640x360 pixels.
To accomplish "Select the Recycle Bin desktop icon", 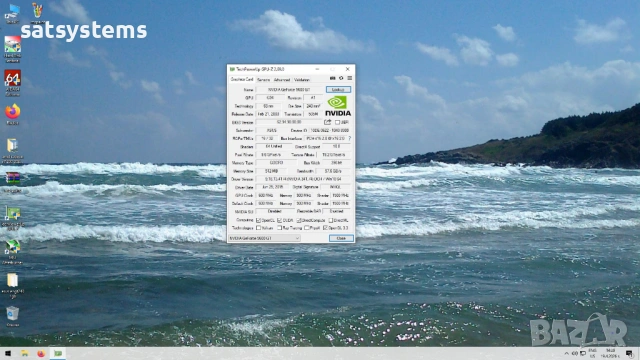I will [x=12, y=317].
